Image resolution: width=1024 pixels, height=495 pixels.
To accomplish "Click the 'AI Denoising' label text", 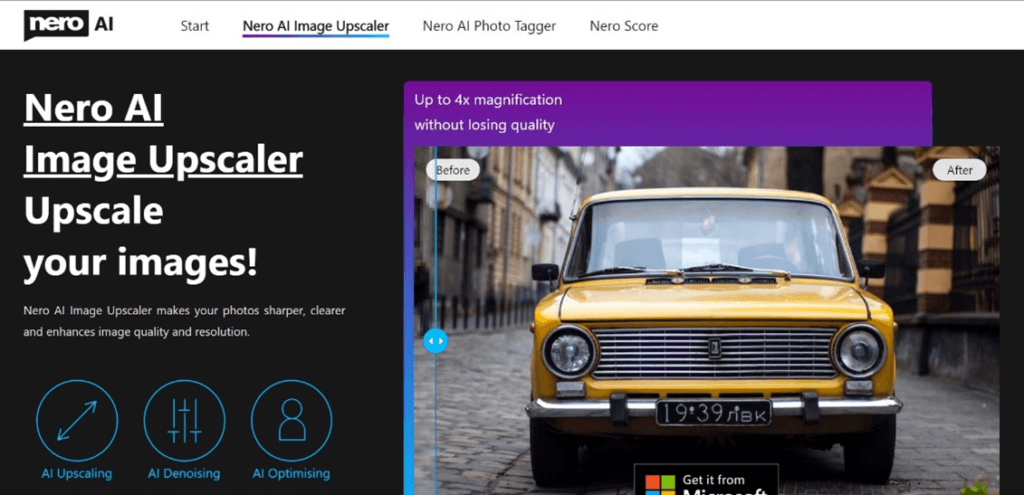I will (184, 473).
